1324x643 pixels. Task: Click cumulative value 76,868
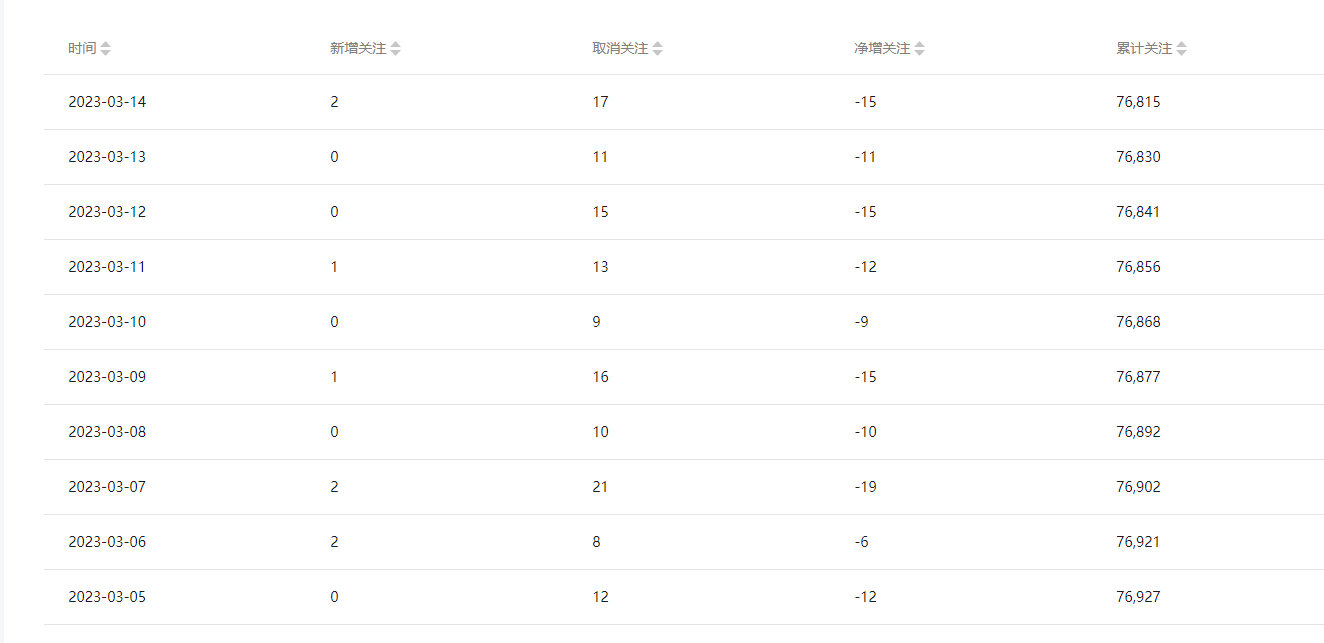[1138, 322]
